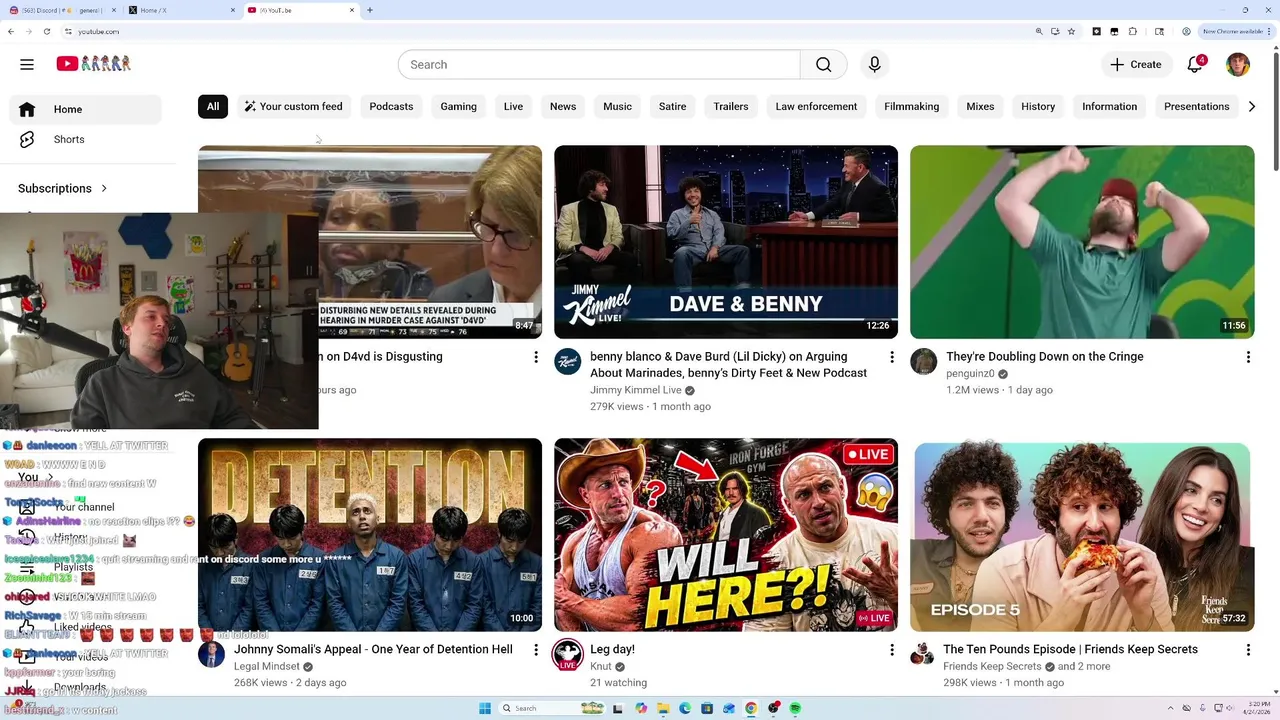Bookmark this page with the star icon

point(1071,32)
